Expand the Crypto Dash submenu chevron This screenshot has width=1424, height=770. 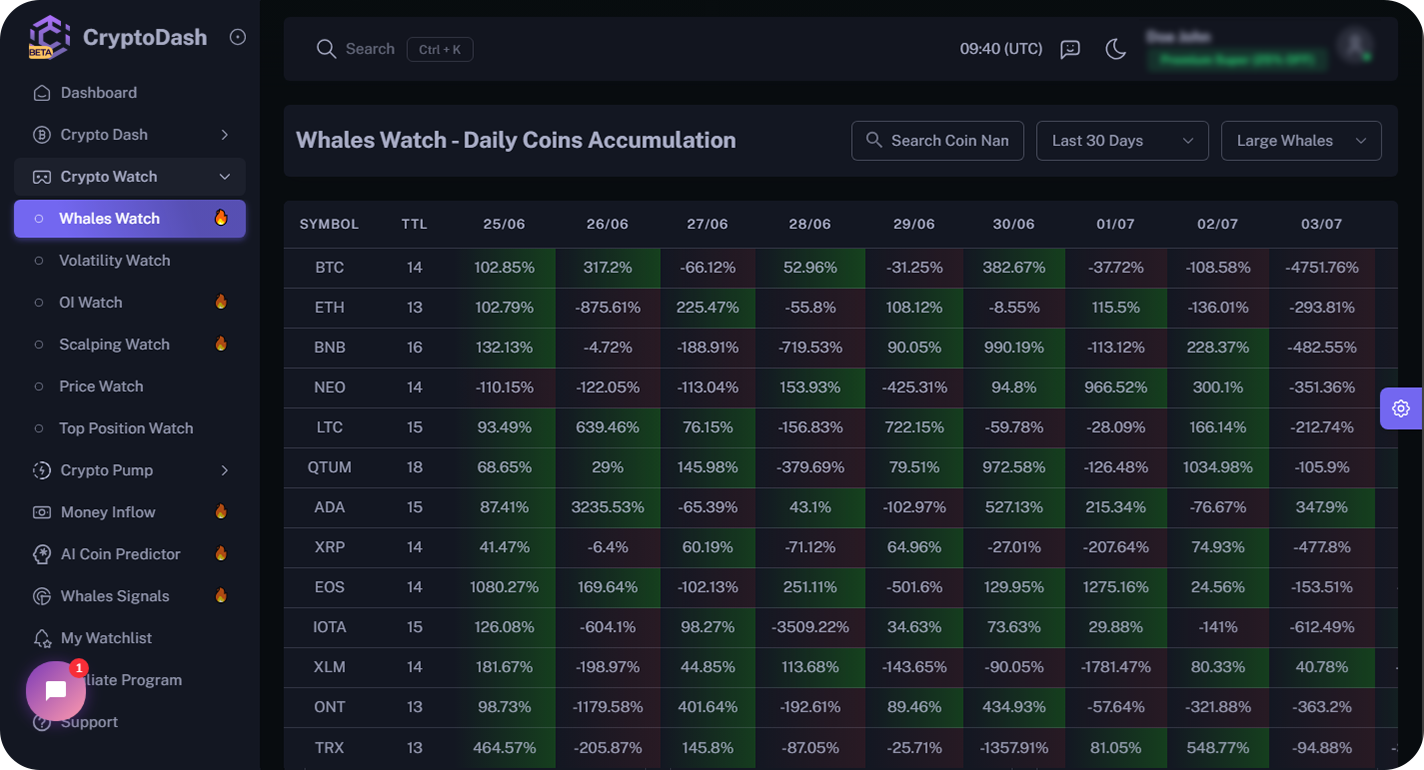[224, 135]
